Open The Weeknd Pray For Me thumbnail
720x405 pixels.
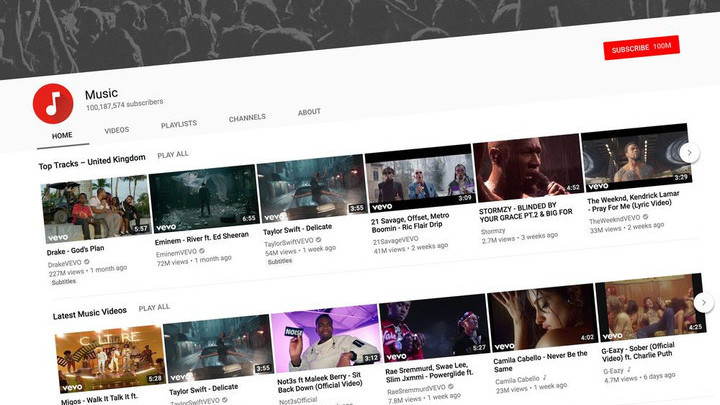pyautogui.click(x=636, y=158)
